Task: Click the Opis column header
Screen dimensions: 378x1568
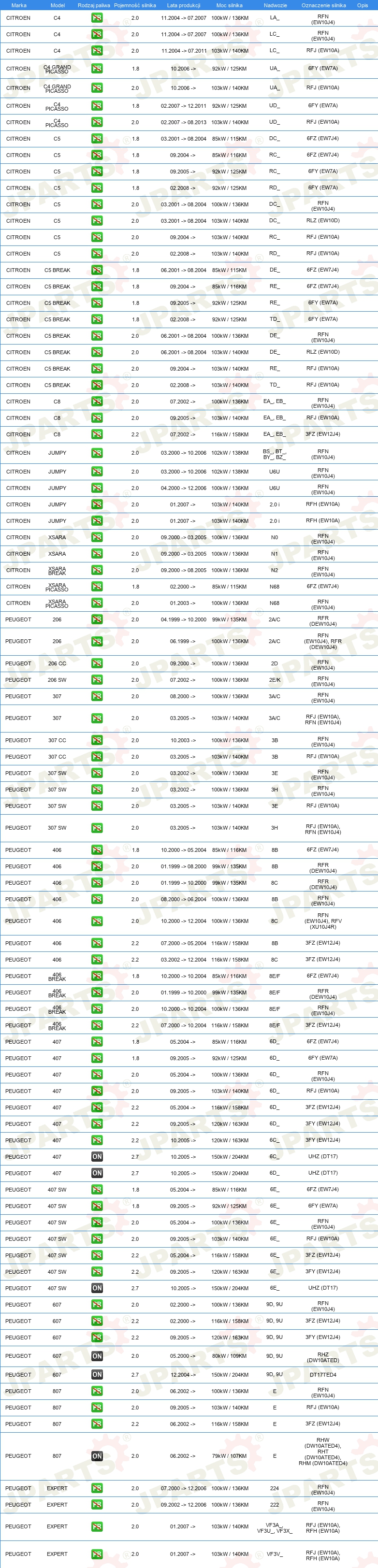Action: [363, 5]
